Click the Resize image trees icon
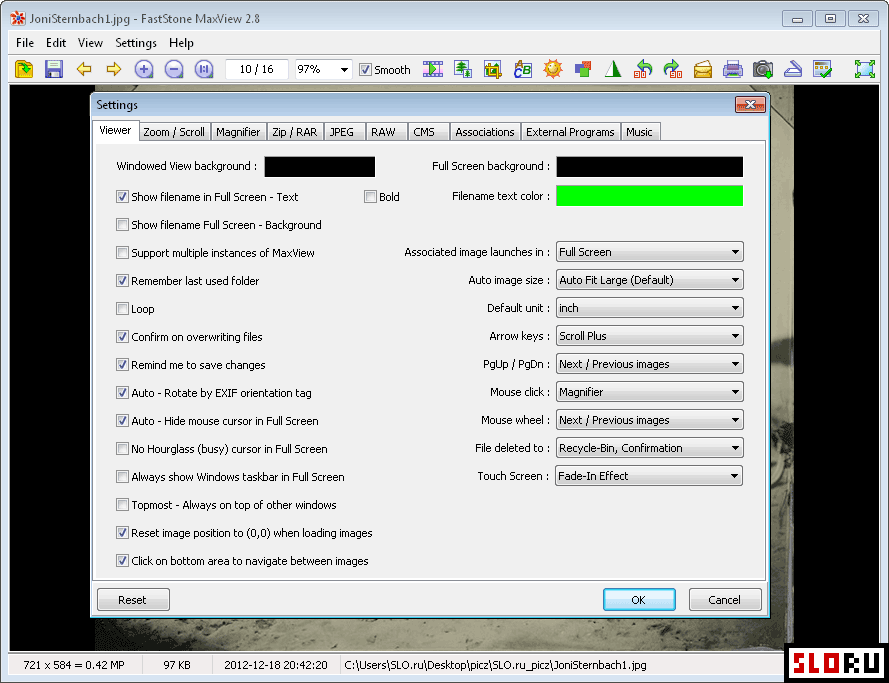Screen dimensions: 889x683 pyautogui.click(x=463, y=69)
